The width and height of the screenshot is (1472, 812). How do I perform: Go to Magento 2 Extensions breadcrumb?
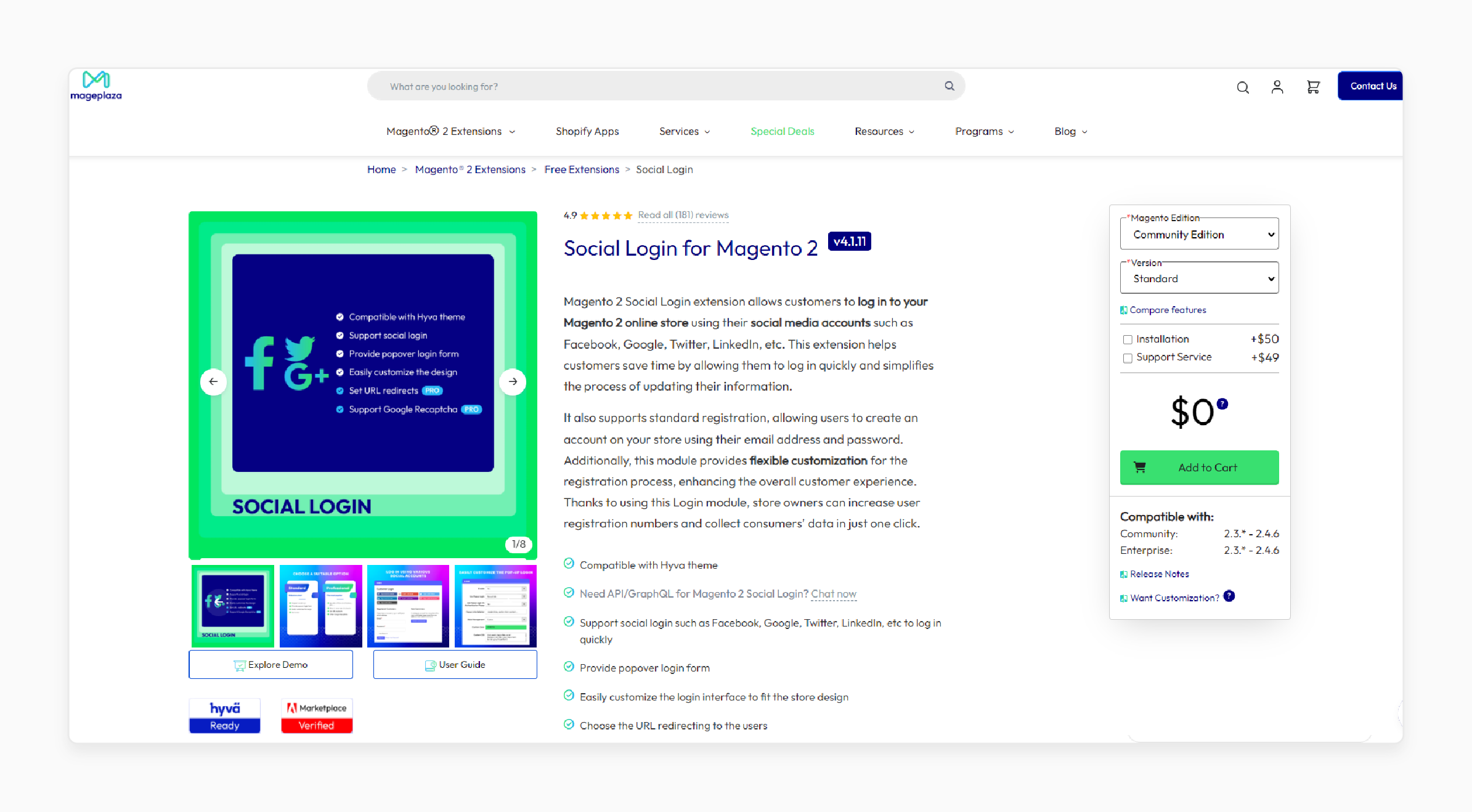click(470, 169)
